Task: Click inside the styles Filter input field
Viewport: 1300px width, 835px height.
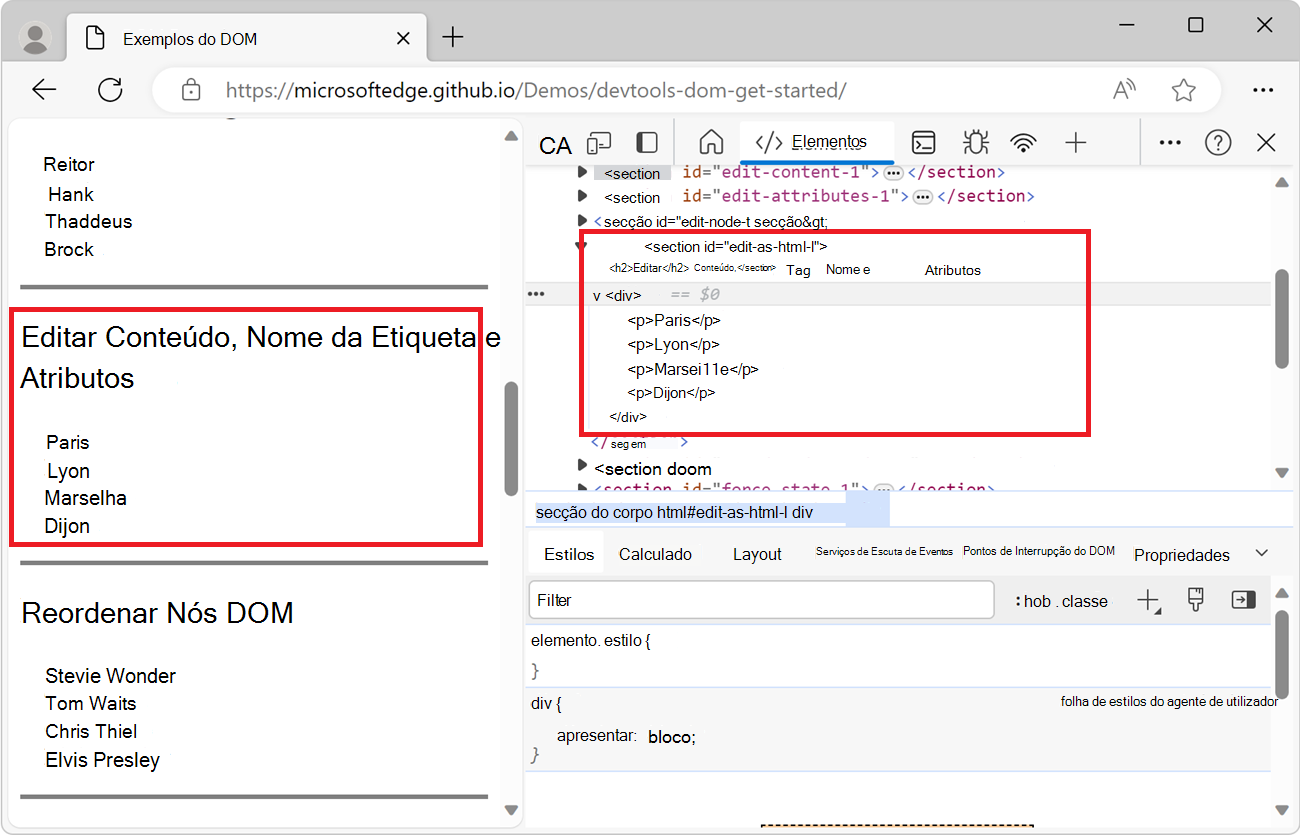Action: 760,600
